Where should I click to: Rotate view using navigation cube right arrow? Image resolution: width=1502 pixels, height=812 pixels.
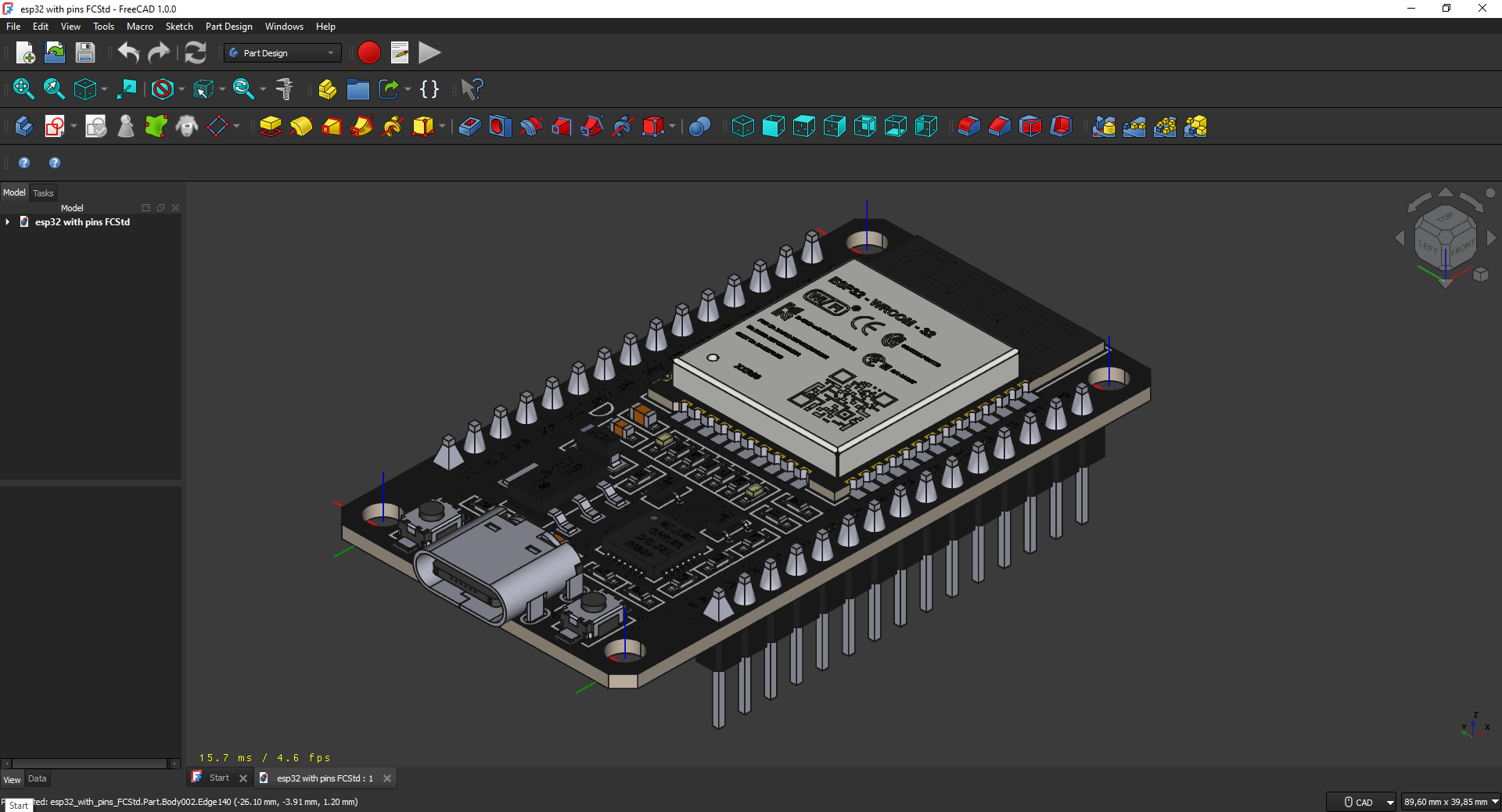click(1492, 238)
